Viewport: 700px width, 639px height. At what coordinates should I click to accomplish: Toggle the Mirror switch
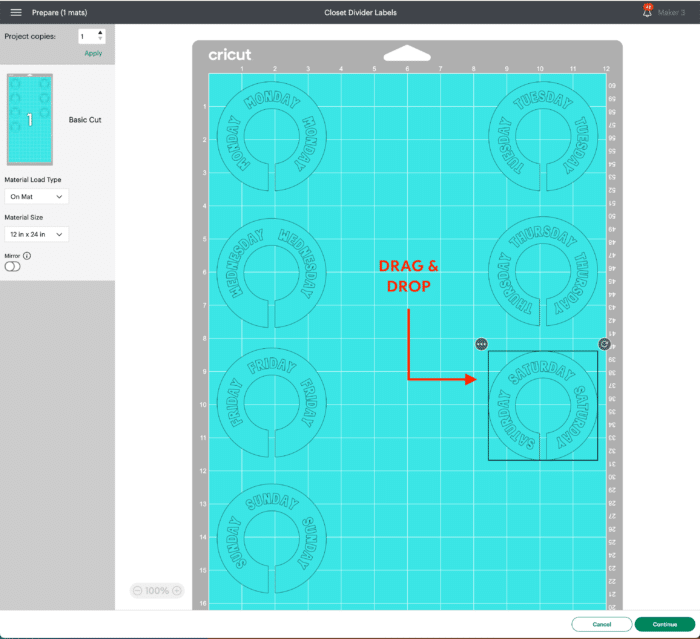pyautogui.click(x=13, y=266)
